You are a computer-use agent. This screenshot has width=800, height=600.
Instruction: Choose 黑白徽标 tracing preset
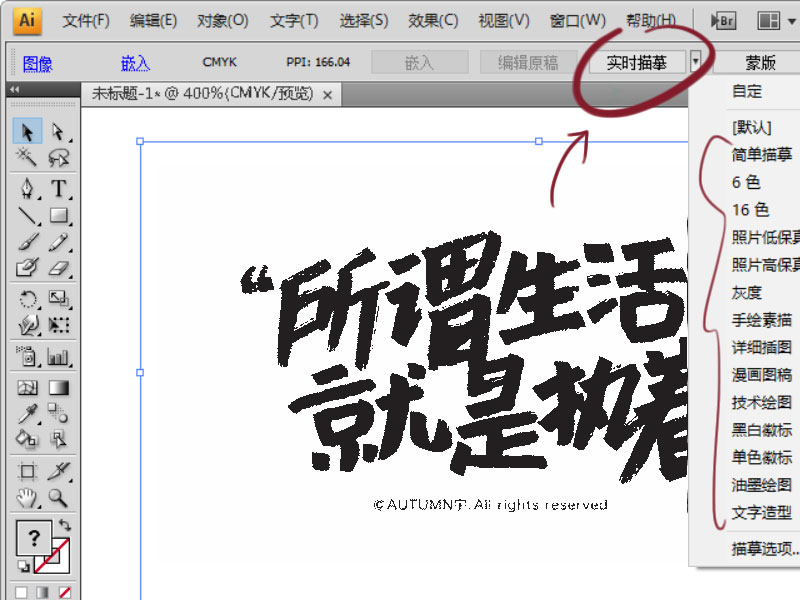(761, 430)
